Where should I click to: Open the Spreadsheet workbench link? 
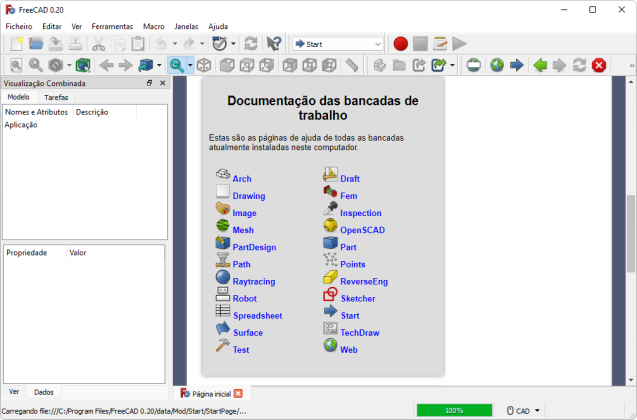tap(258, 316)
